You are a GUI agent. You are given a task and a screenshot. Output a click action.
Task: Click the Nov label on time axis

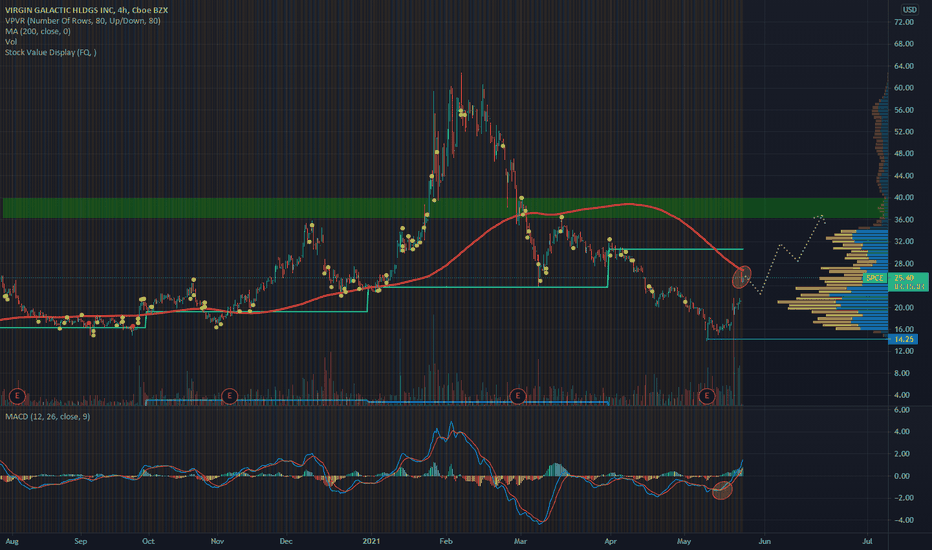(x=217, y=541)
